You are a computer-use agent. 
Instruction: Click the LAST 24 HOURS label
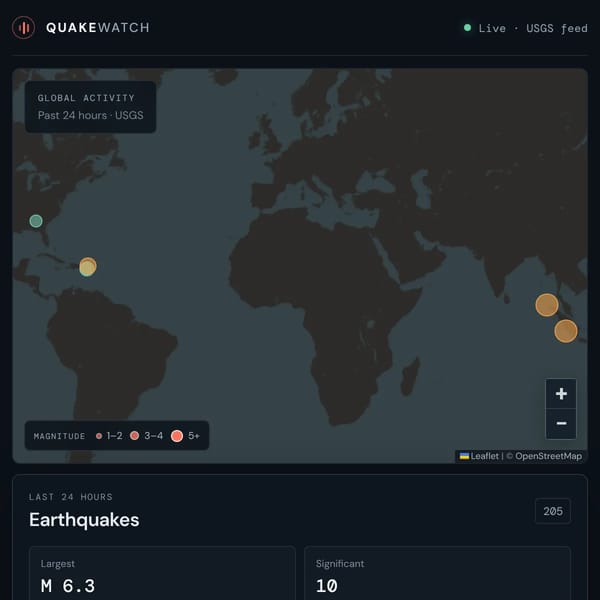(x=71, y=497)
